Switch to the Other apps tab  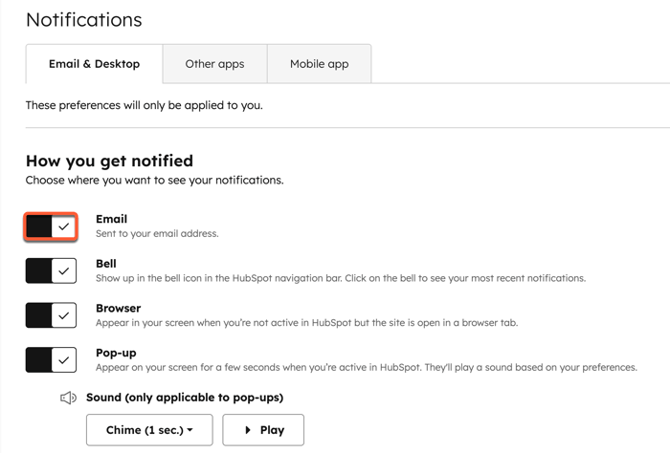(214, 64)
